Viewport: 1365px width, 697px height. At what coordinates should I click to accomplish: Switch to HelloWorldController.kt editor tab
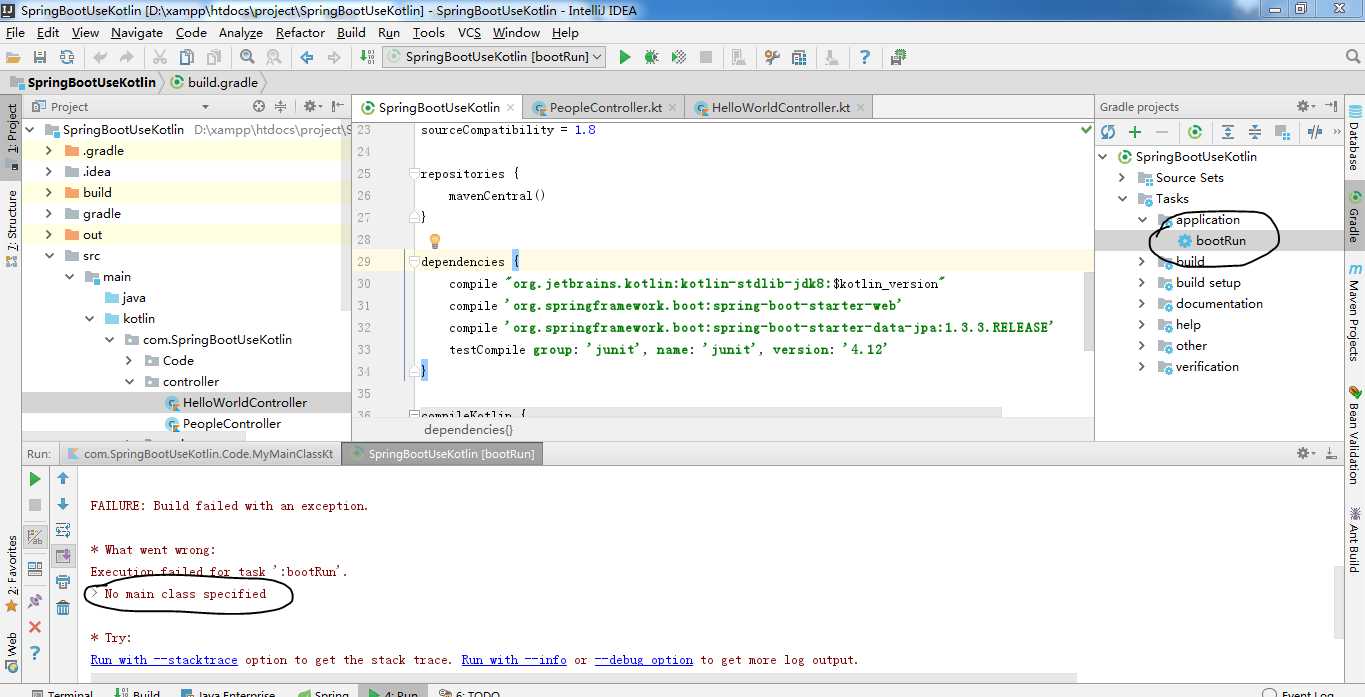coord(779,107)
